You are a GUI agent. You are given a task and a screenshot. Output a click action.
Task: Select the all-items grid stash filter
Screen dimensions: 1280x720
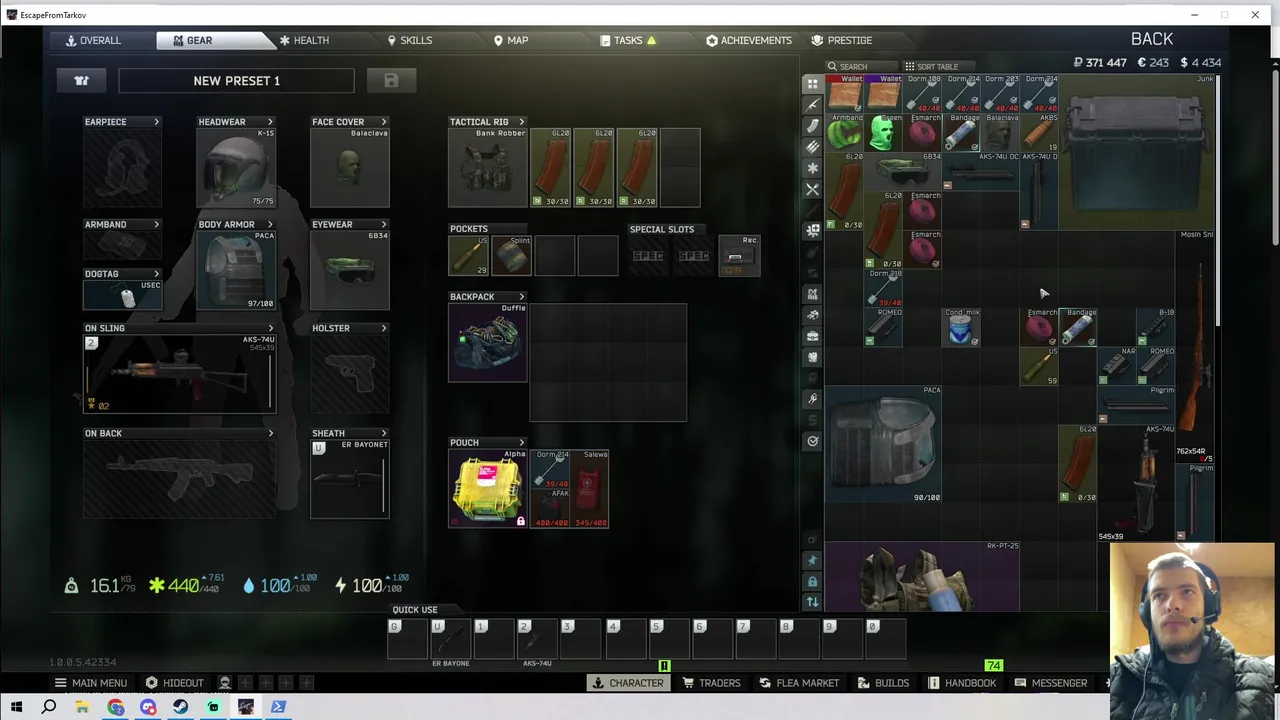(813, 84)
